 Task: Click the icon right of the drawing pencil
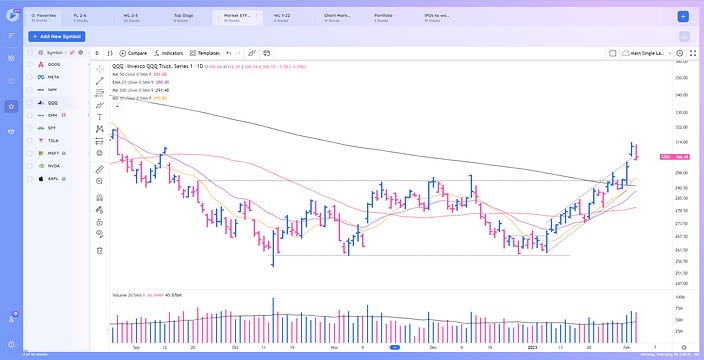pyautogui.click(x=267, y=53)
